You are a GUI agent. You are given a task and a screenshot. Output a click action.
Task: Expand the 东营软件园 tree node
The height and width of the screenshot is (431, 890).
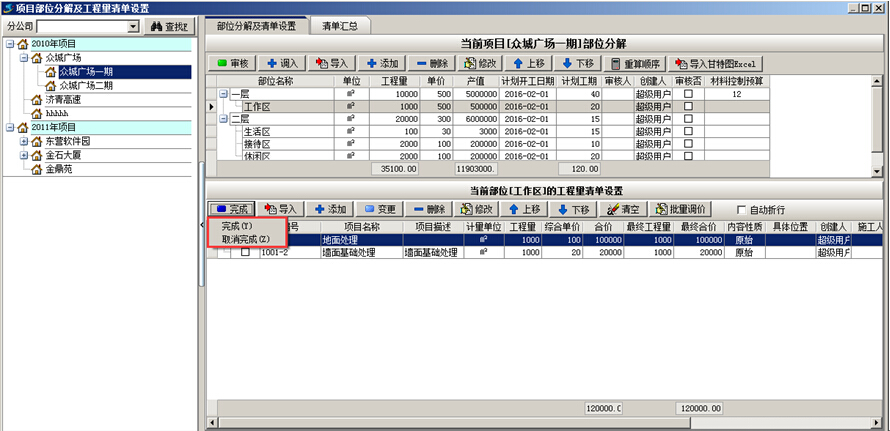[23, 142]
